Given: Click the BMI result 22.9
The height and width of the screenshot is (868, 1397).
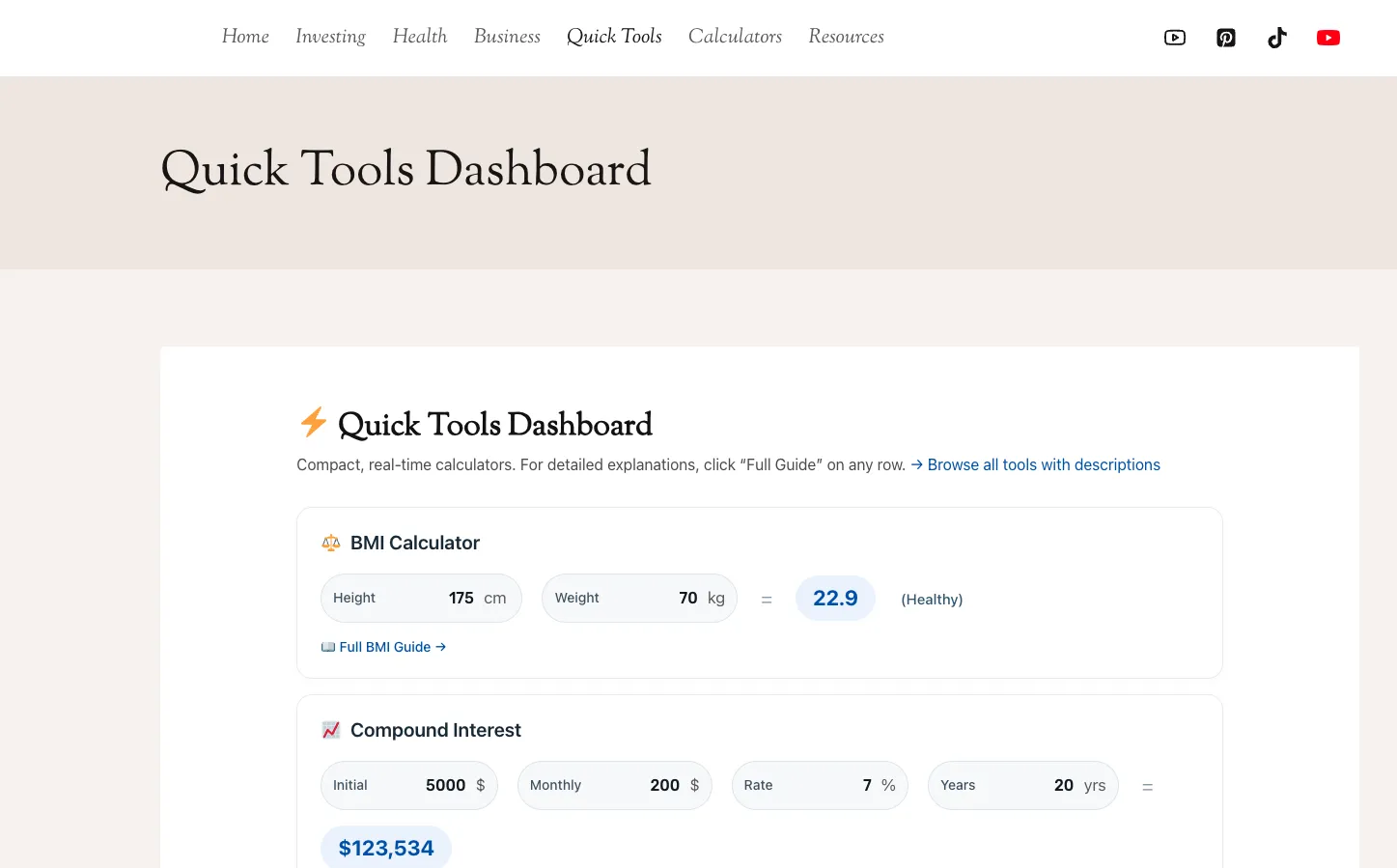Looking at the screenshot, I should (835, 599).
